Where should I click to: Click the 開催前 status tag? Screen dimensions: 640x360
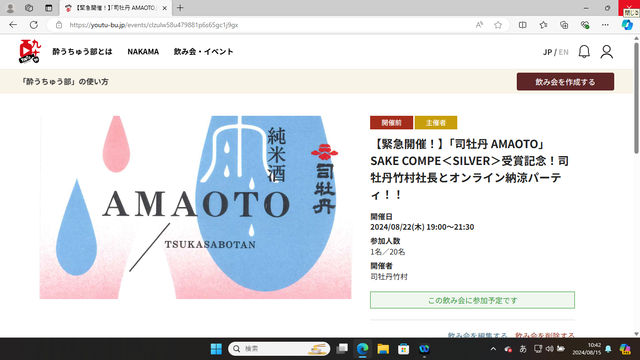point(391,122)
